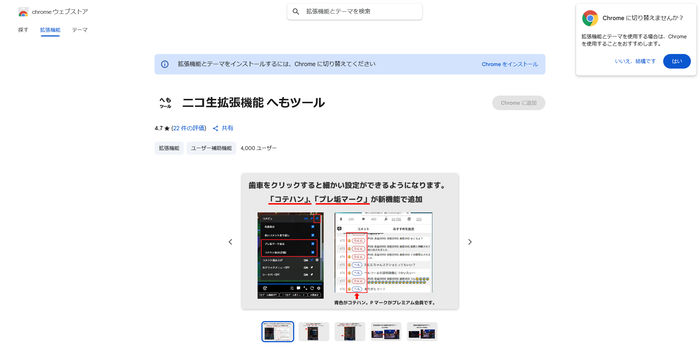This screenshot has width=700, height=363.
Task: Select the second screenshot thumbnail
Action: (314, 332)
